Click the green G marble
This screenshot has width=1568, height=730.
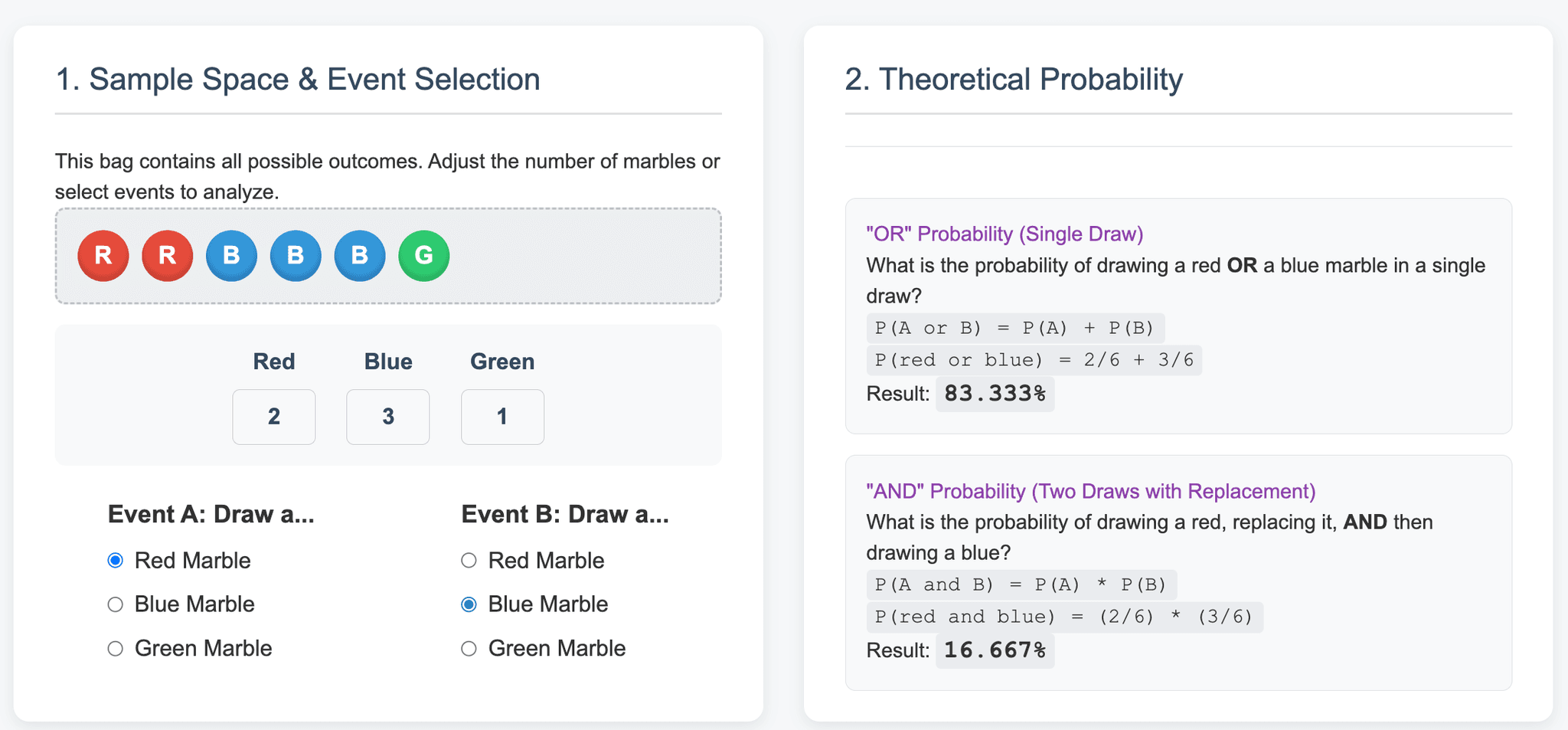click(424, 256)
